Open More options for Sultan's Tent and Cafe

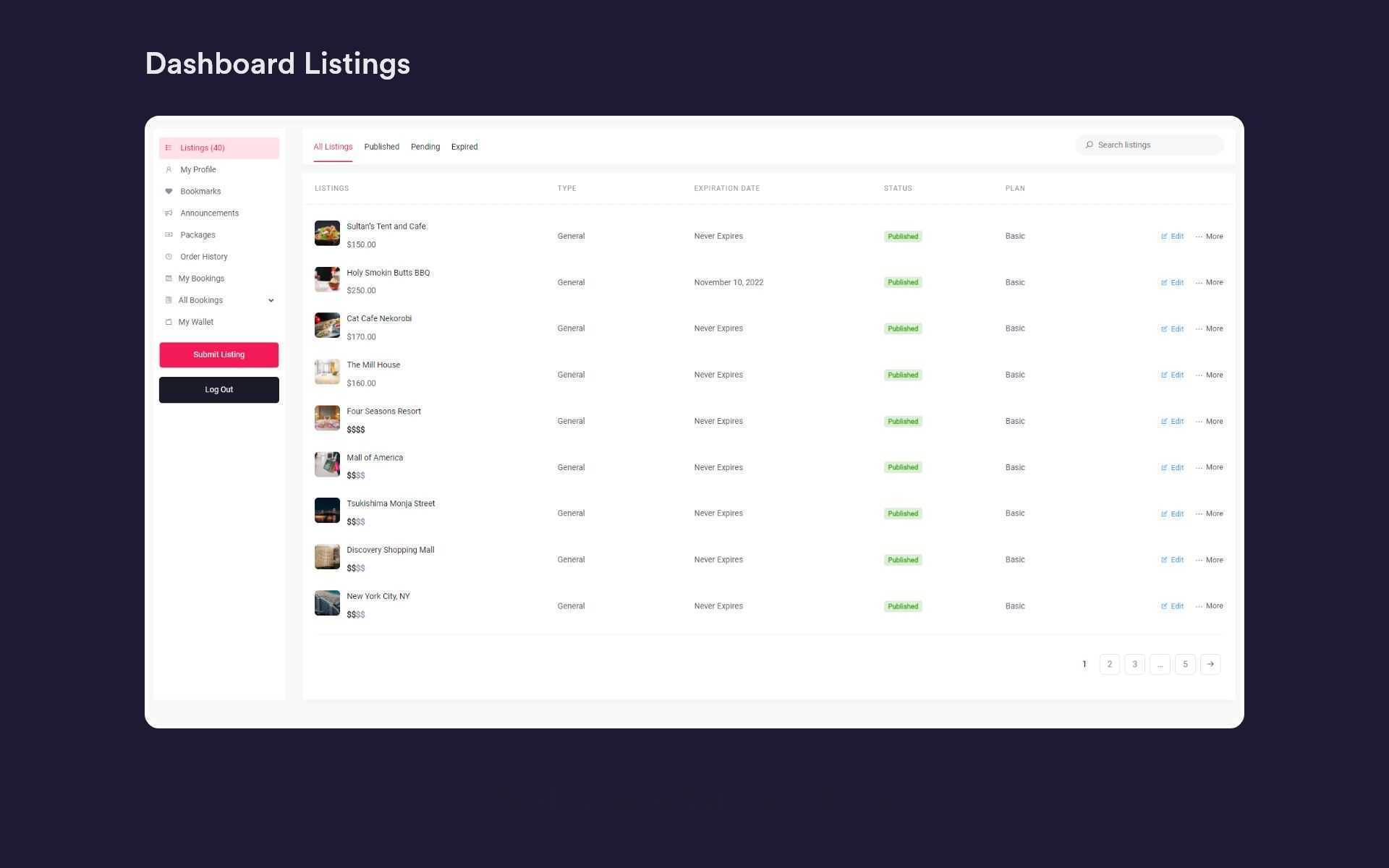click(x=1209, y=237)
